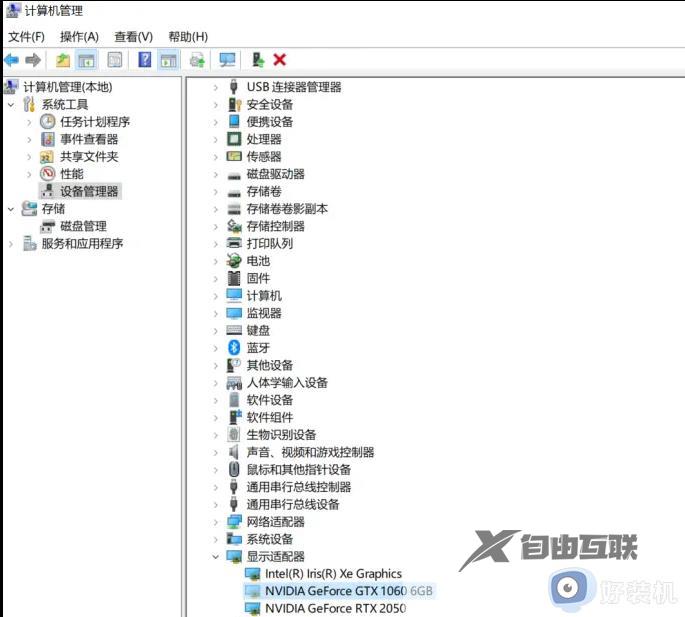Click the Bluetooth icon beside 蓝牙
The height and width of the screenshot is (617, 685).
pyautogui.click(x=234, y=348)
